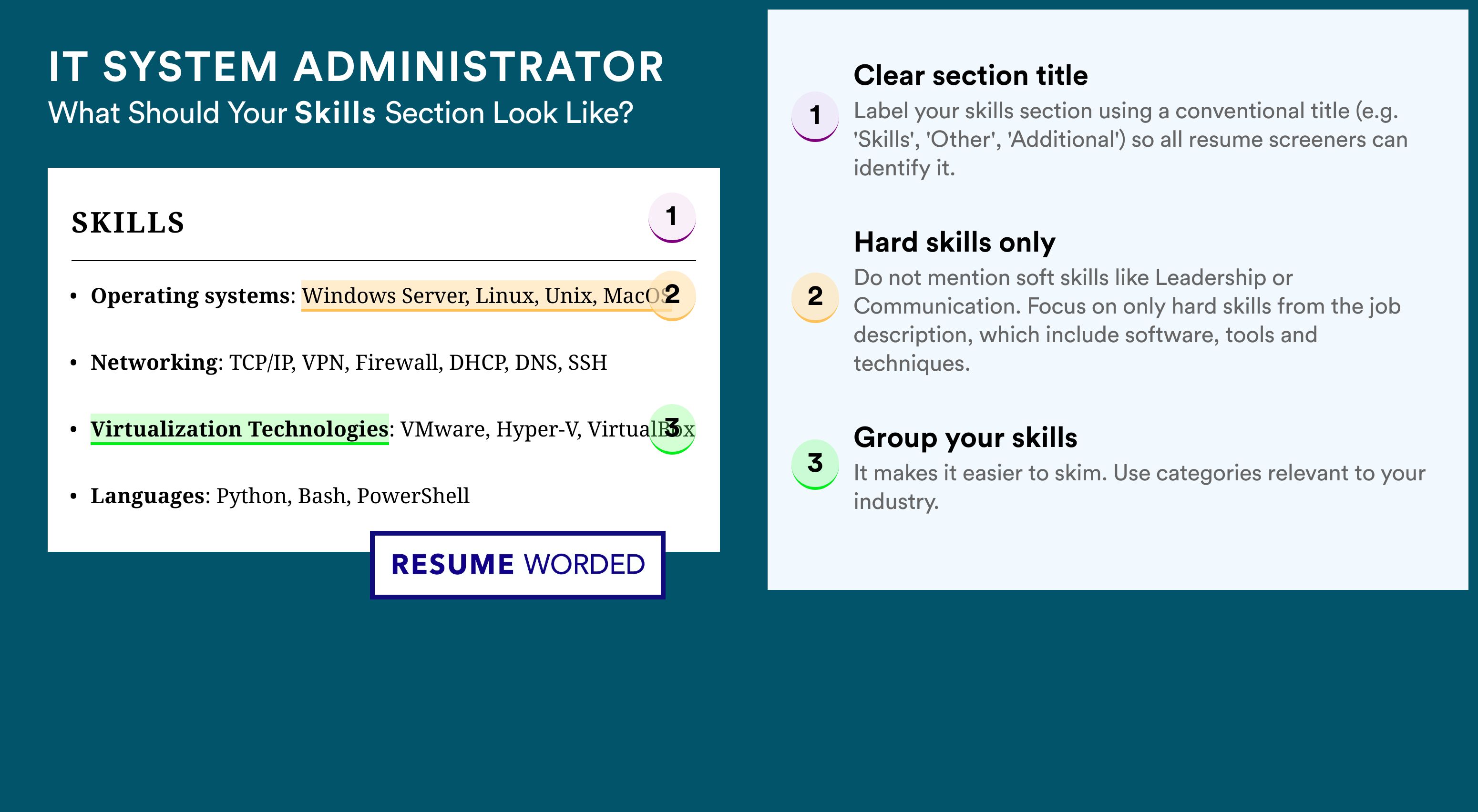
Task: Click the green number 3 badge on resume
Action: 672,429
